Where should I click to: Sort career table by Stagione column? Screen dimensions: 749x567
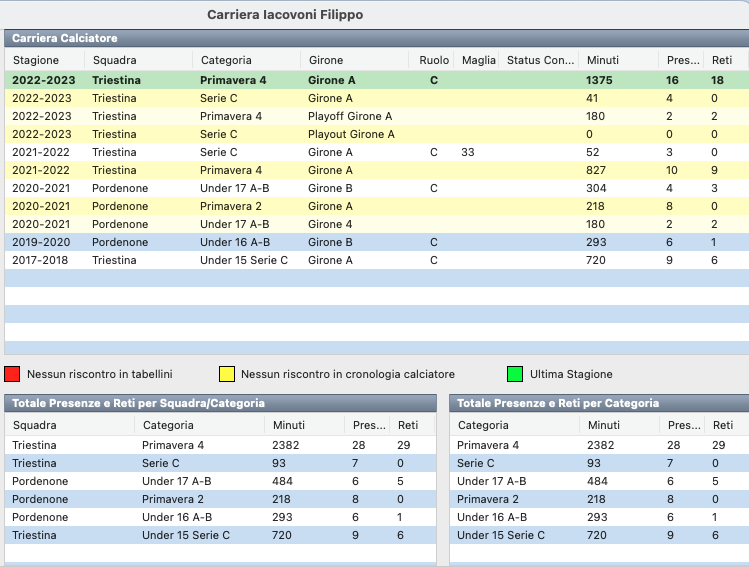(35, 60)
